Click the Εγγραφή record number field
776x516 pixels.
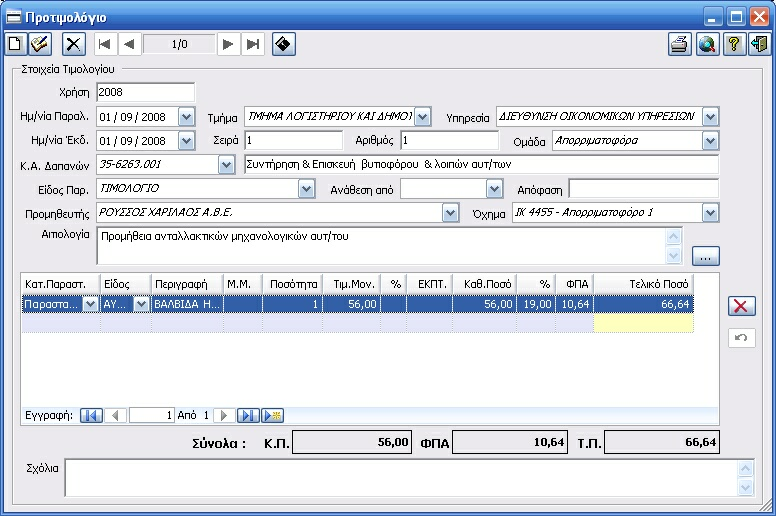[x=151, y=415]
